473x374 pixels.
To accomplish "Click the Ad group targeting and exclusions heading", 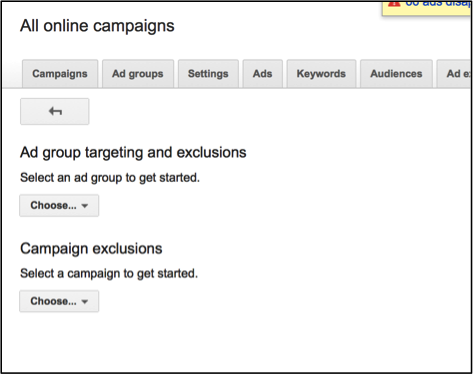I will [133, 153].
